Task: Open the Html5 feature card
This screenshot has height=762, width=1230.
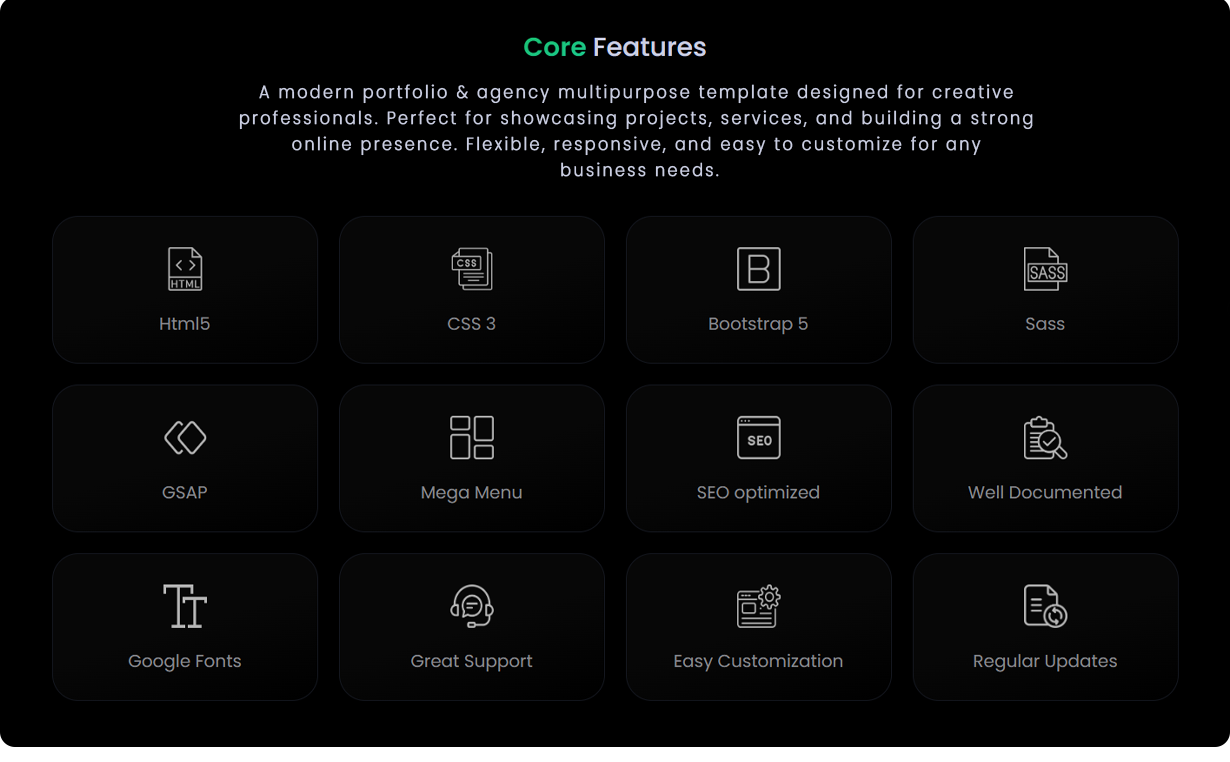Action: (x=184, y=289)
